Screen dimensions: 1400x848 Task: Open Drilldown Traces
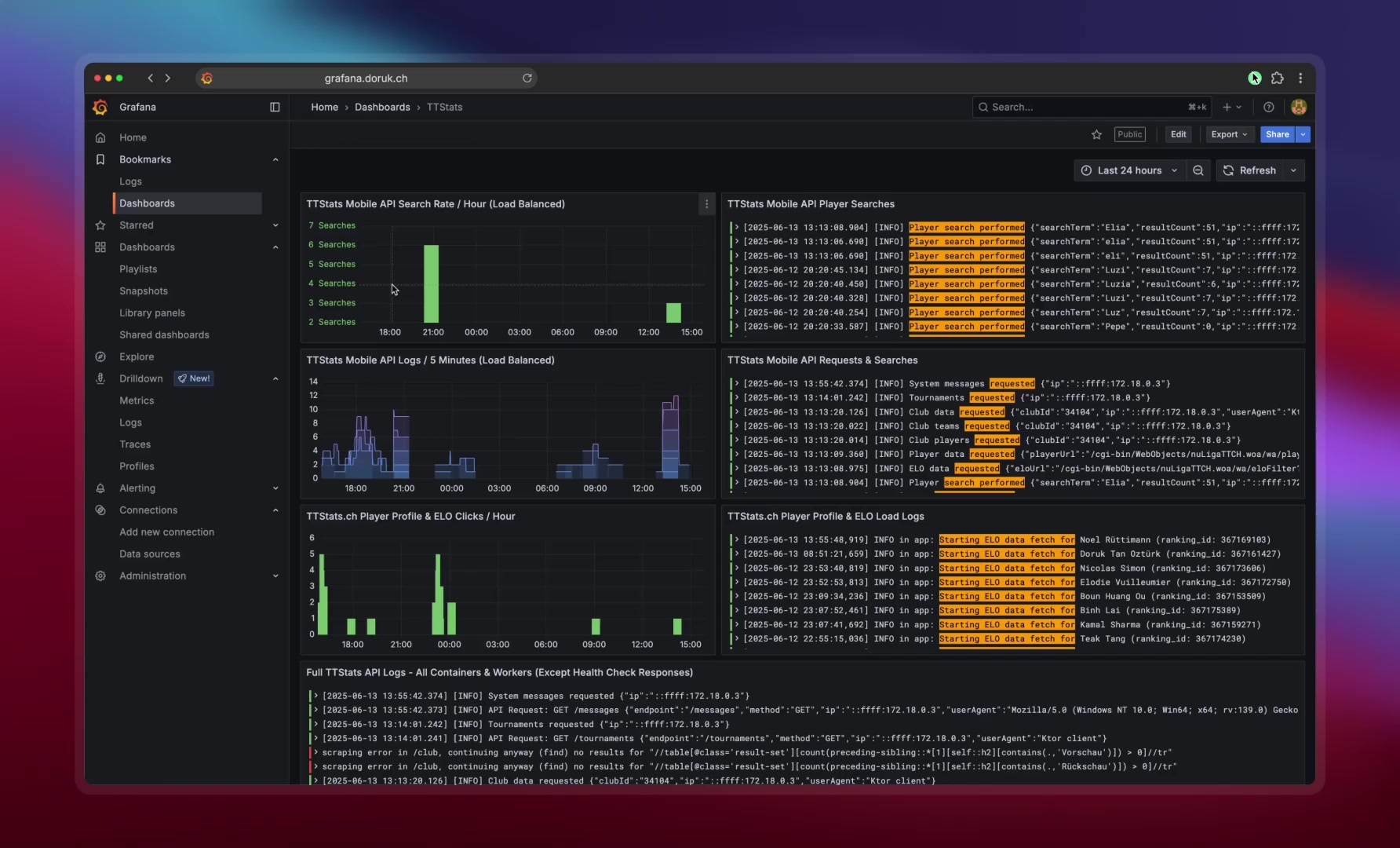[135, 444]
